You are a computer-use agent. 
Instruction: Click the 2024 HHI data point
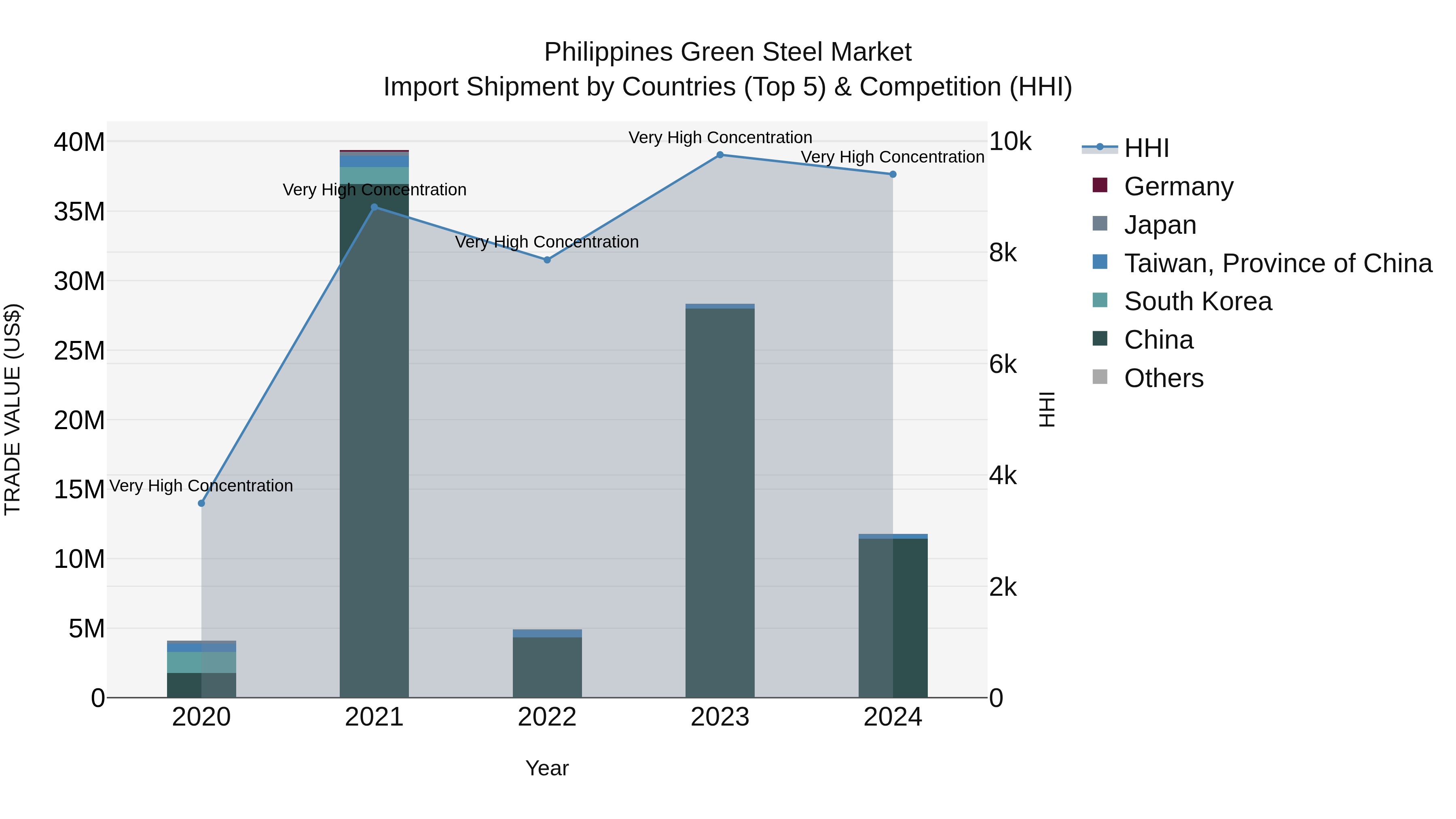click(893, 175)
